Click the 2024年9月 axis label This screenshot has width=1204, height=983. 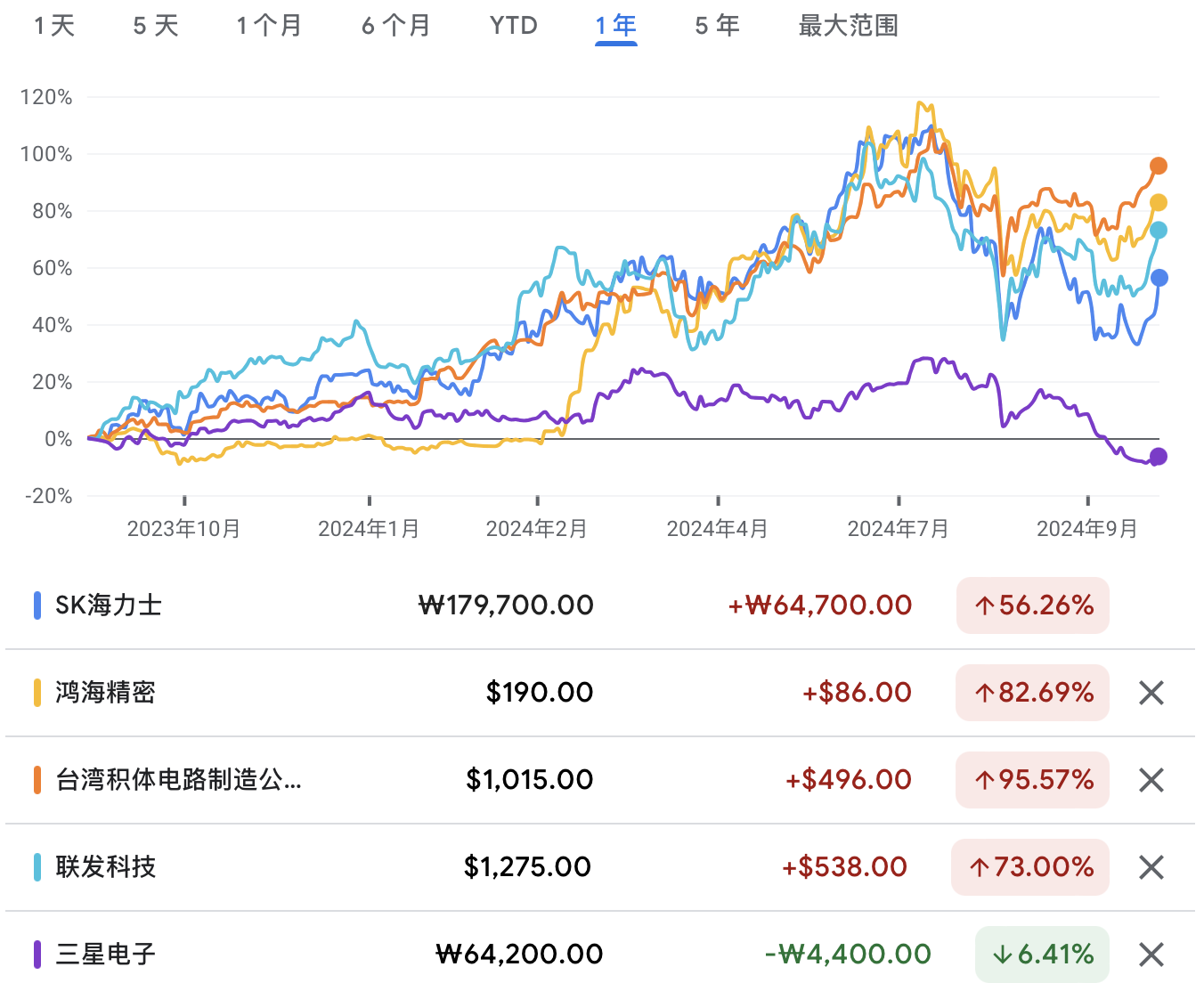point(1087,529)
